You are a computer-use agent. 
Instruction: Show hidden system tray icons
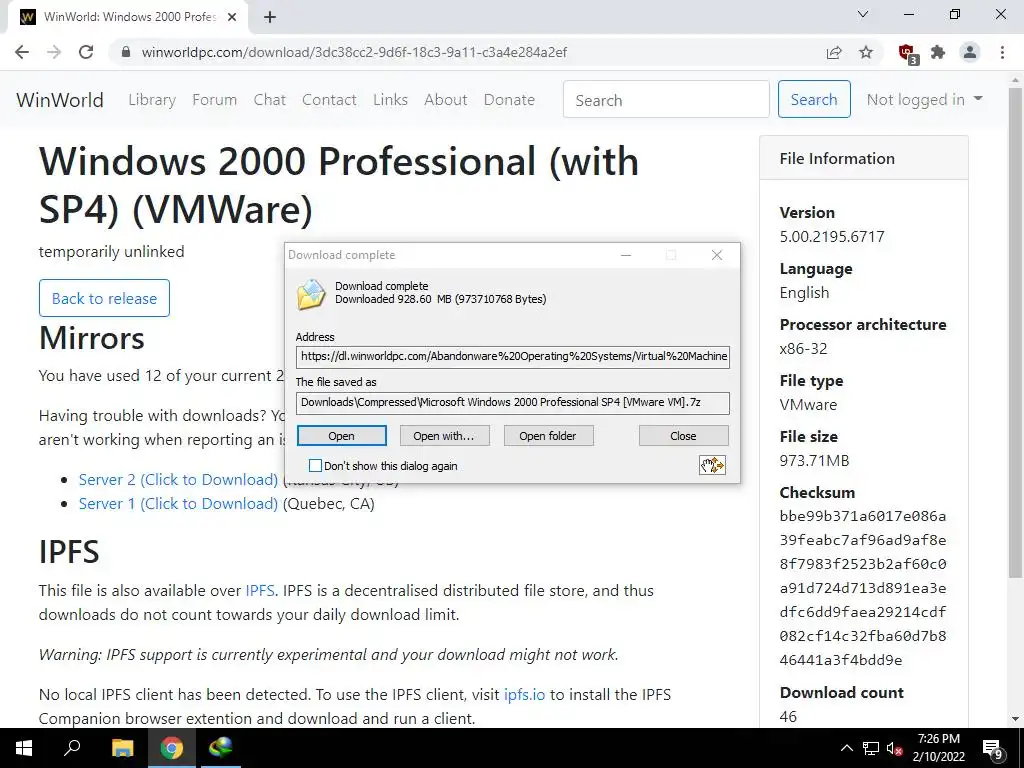(x=846, y=748)
